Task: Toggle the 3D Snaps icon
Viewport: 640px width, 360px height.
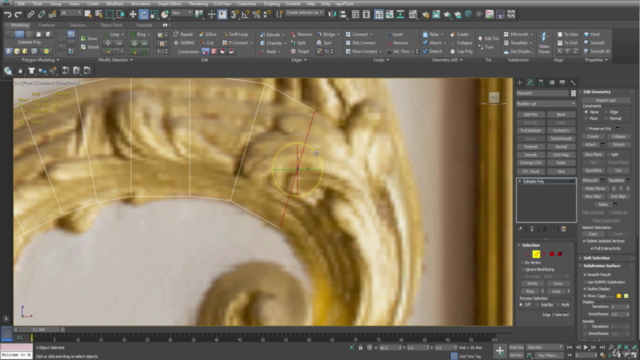Action: coord(234,14)
